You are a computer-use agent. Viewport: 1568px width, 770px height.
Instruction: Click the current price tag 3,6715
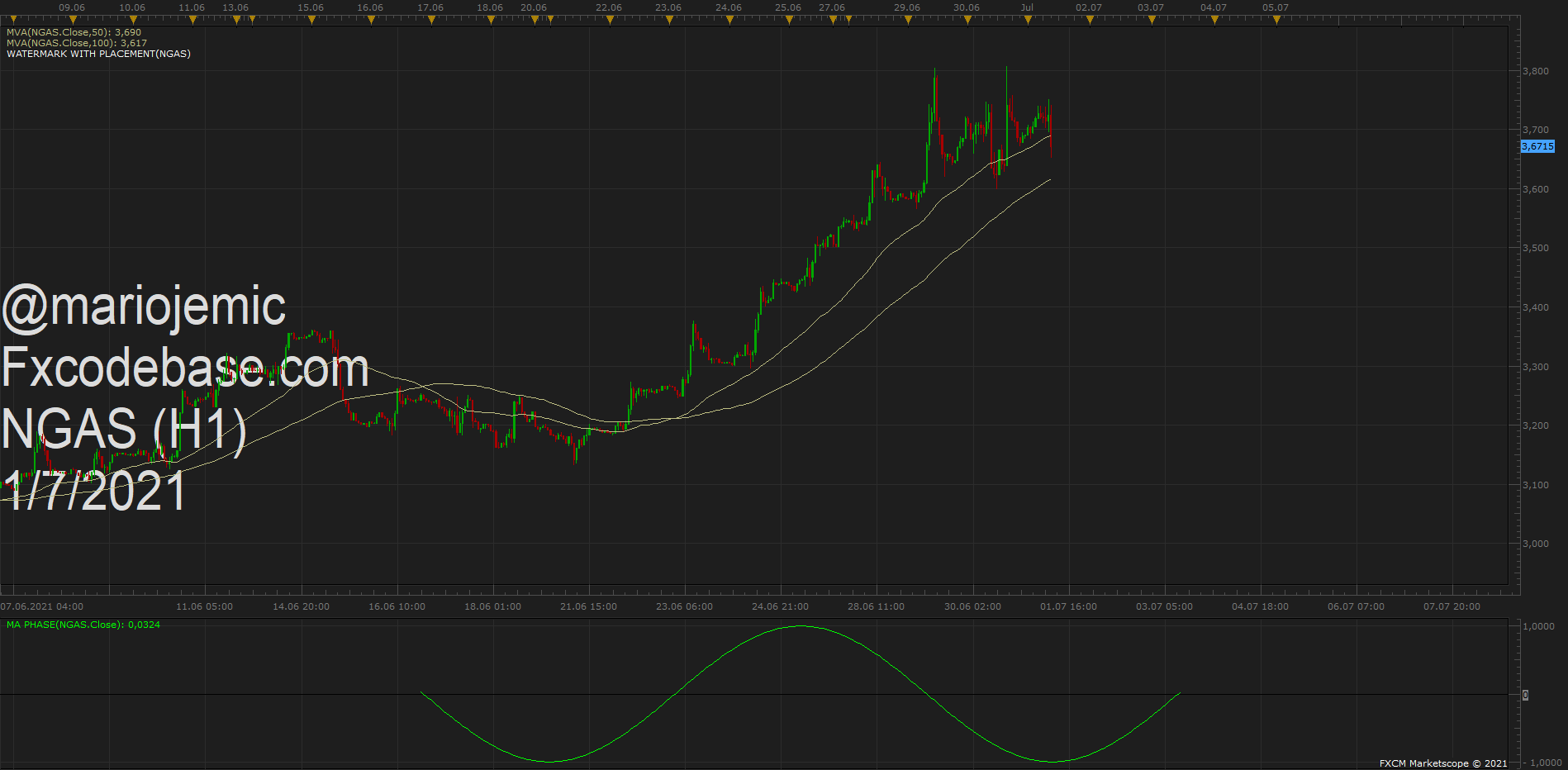point(1537,146)
